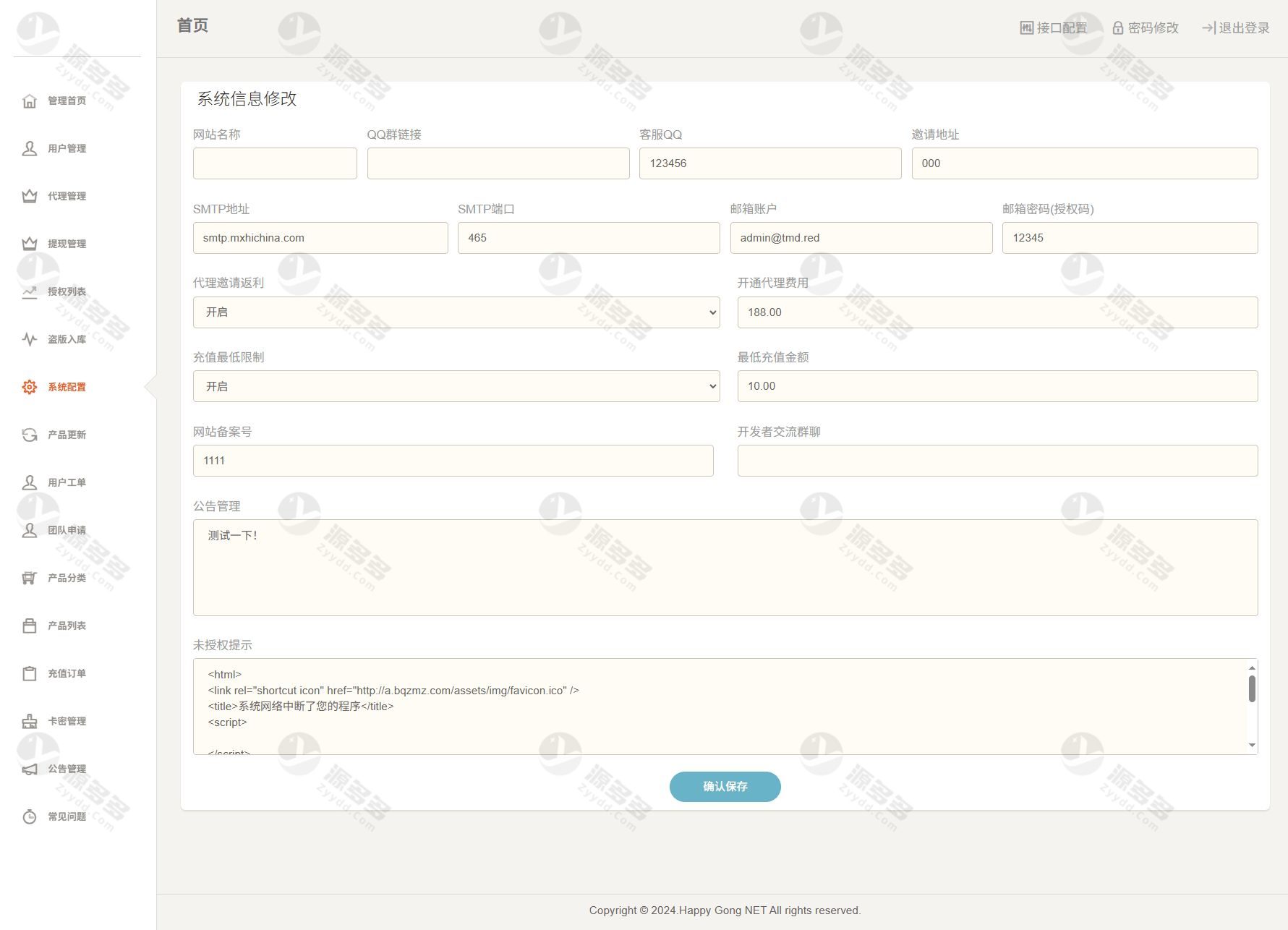1288x930 pixels.
Task: Click inside the 公告管理 textarea
Action: tap(725, 568)
